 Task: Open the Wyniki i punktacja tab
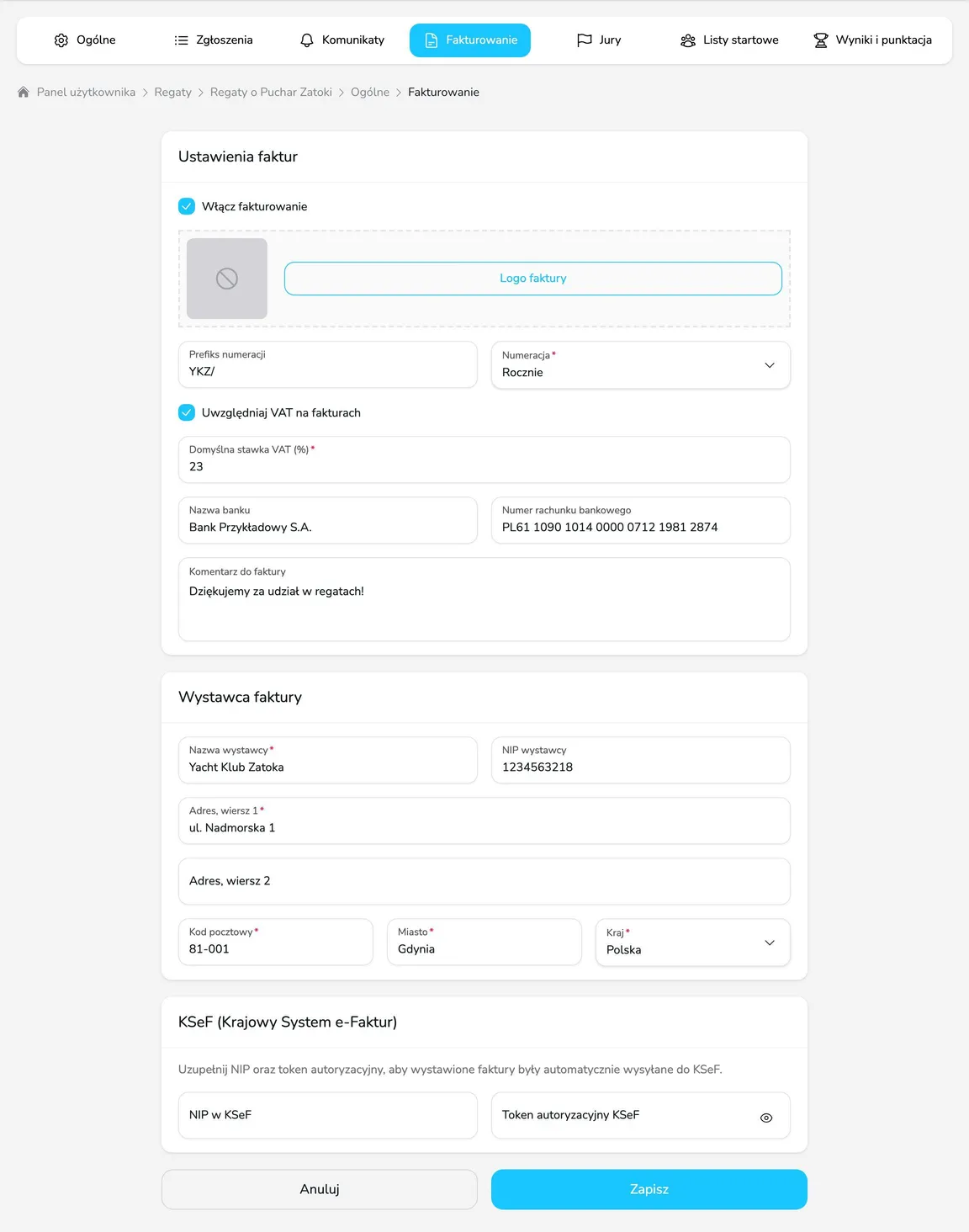[x=873, y=40]
